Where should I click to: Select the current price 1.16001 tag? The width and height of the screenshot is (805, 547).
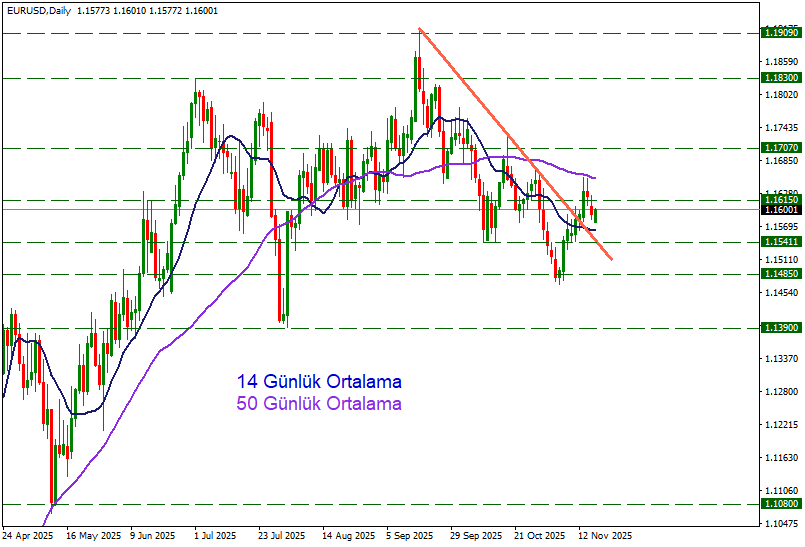pyautogui.click(x=780, y=210)
